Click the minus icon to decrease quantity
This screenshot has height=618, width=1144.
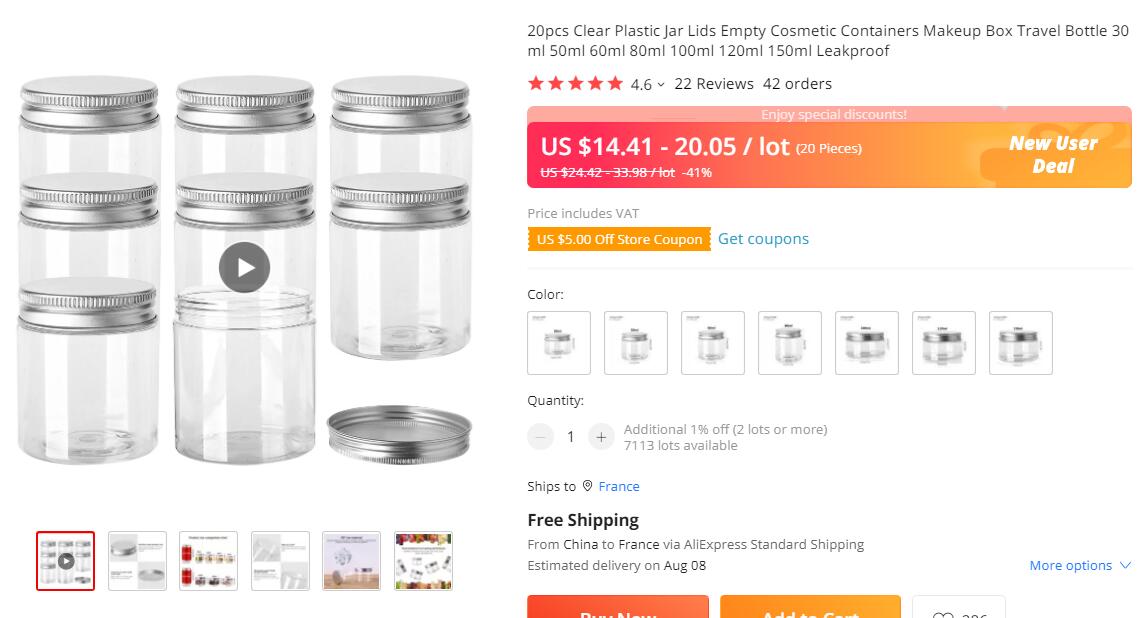click(x=540, y=436)
